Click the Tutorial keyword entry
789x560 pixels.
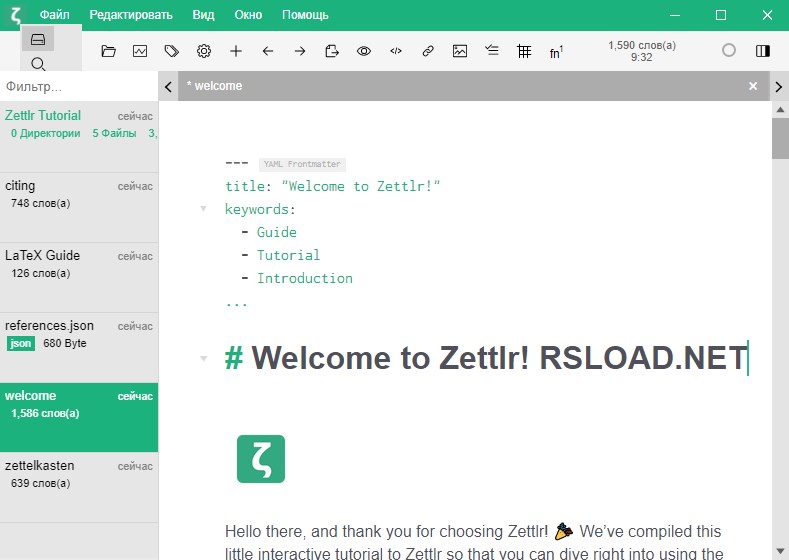click(288, 255)
